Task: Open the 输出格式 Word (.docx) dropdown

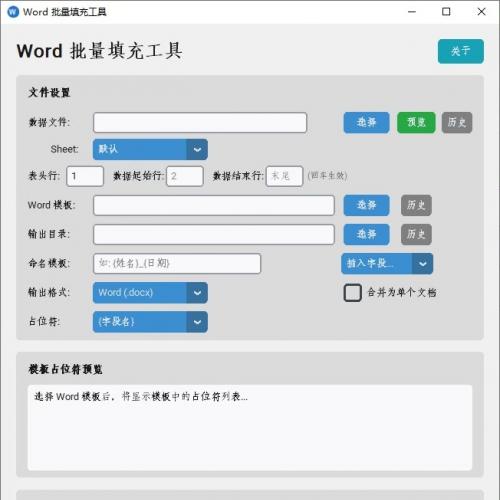Action: click(x=150, y=292)
